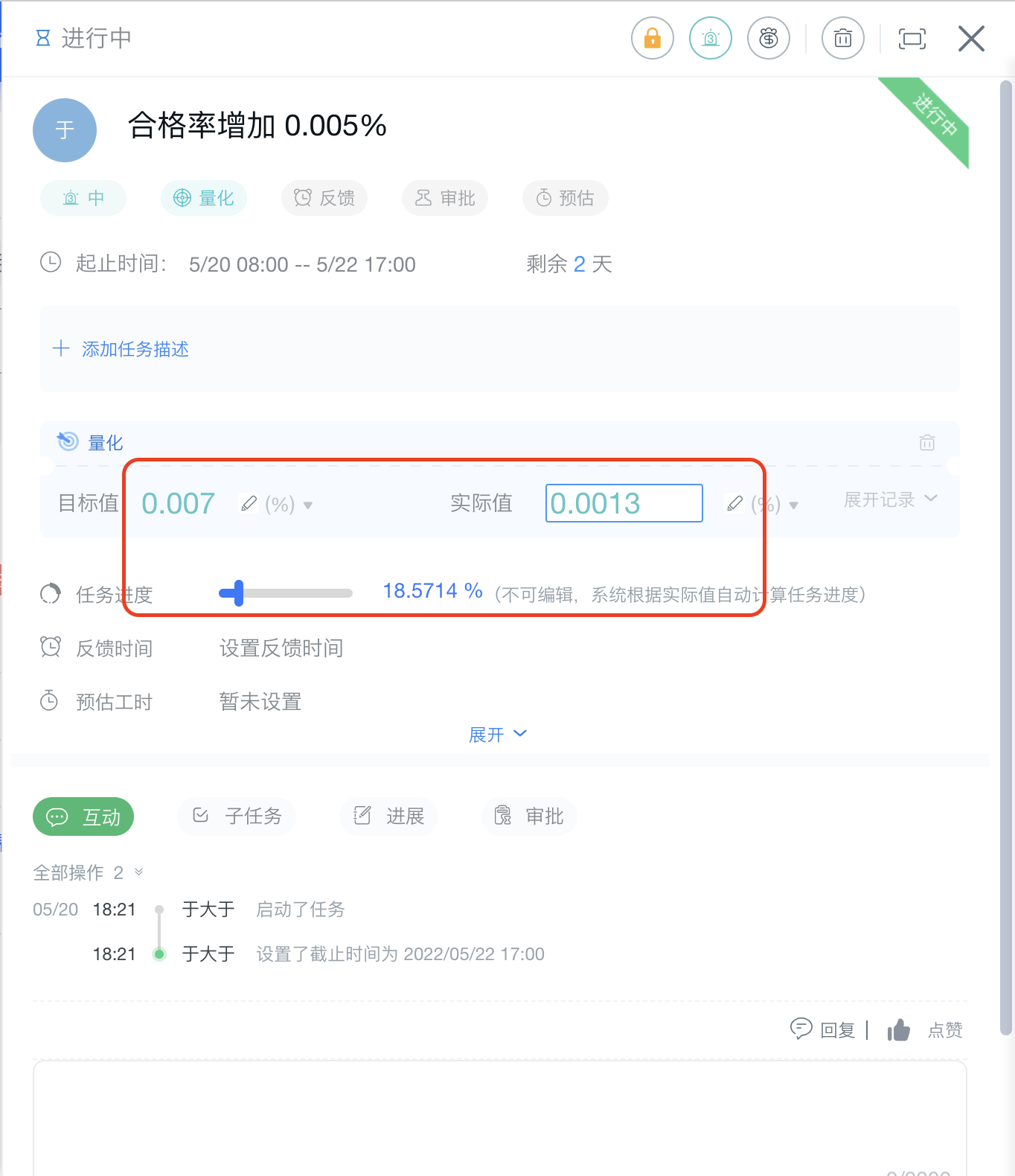
Task: Click the teal priority alarm icon
Action: click(711, 38)
